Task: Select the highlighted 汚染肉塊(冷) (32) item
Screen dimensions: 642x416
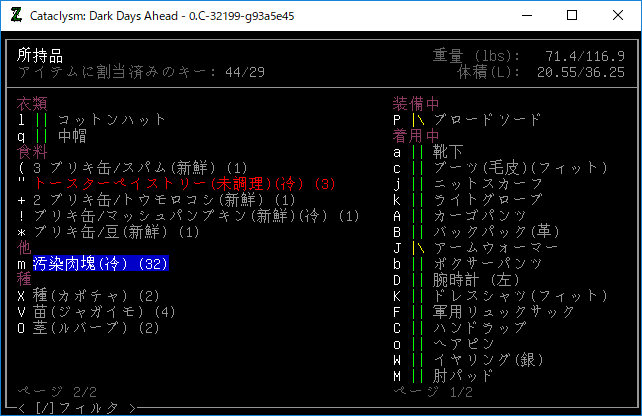Action: pos(100,264)
